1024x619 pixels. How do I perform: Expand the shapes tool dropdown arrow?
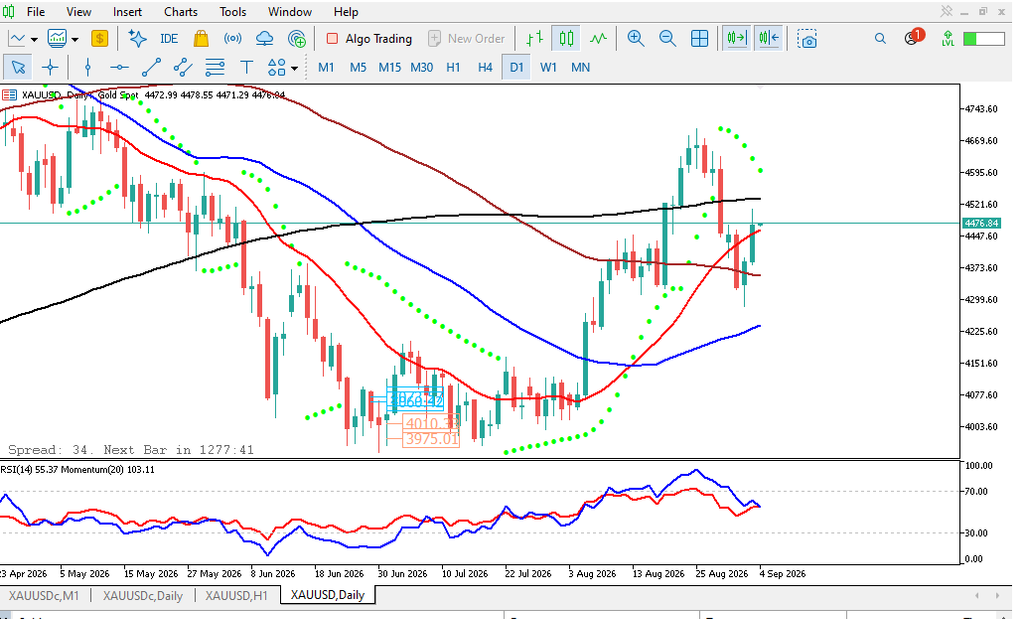(x=295, y=68)
